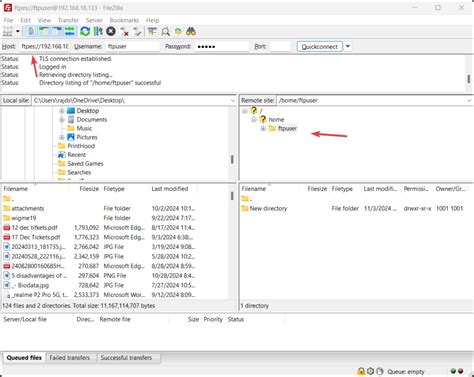Cancel the current operation icon
Viewport: 474px width, 377px height.
[111, 32]
